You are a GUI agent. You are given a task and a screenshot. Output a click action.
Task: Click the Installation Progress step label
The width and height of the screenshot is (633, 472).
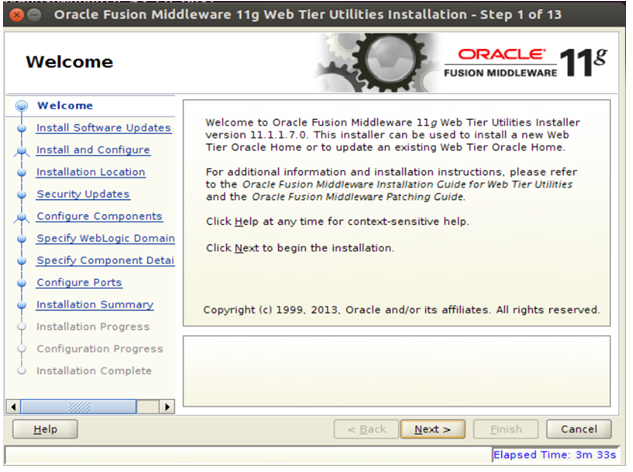pos(93,327)
